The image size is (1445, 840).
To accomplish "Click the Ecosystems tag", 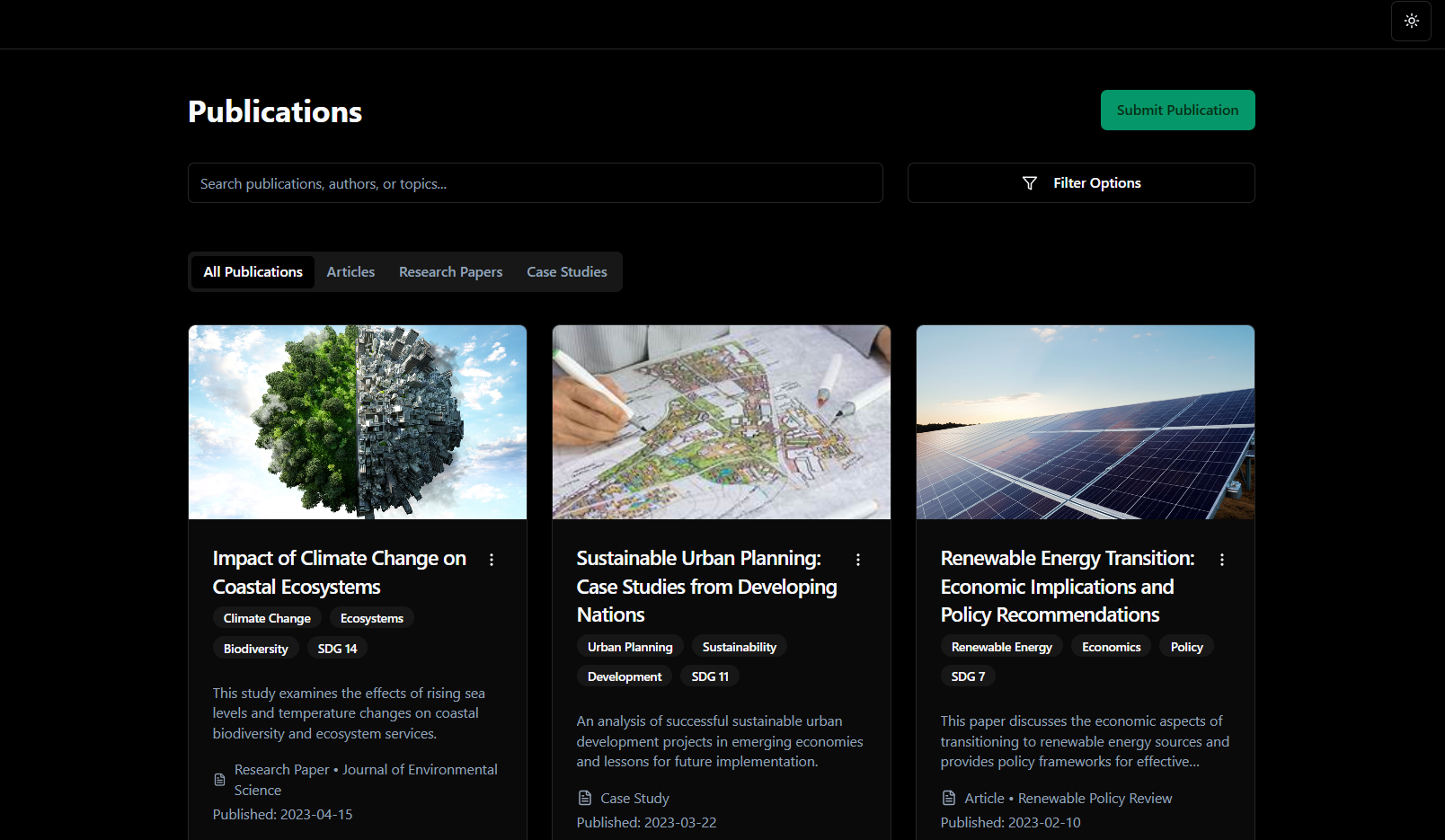I will (372, 618).
